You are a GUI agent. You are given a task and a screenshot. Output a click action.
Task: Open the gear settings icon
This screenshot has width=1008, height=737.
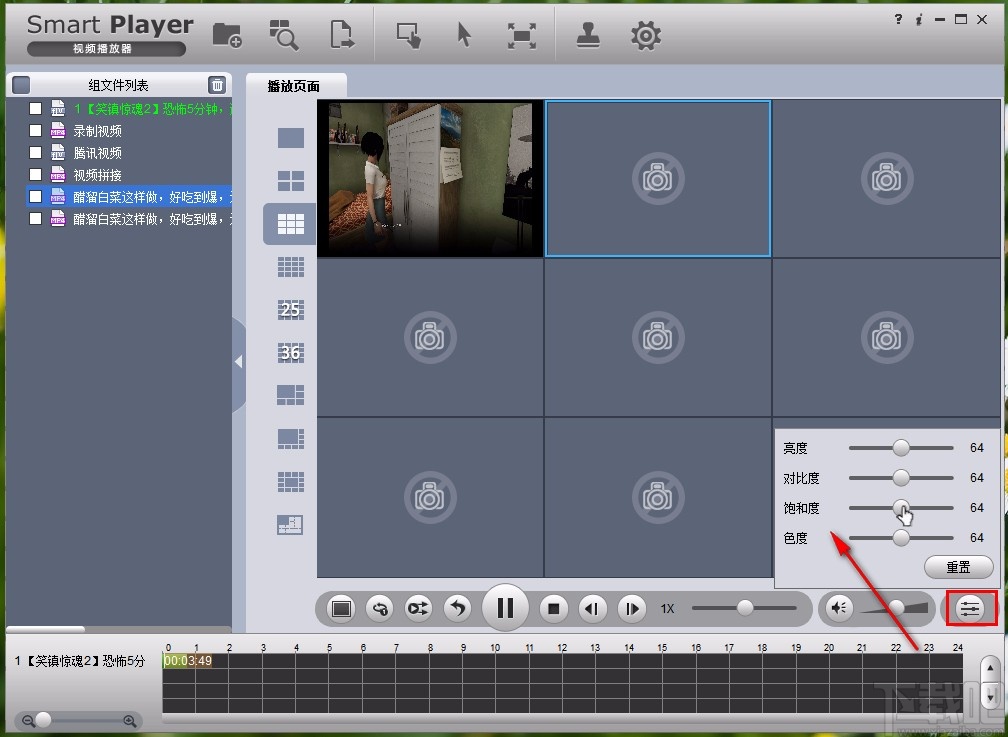coord(646,35)
